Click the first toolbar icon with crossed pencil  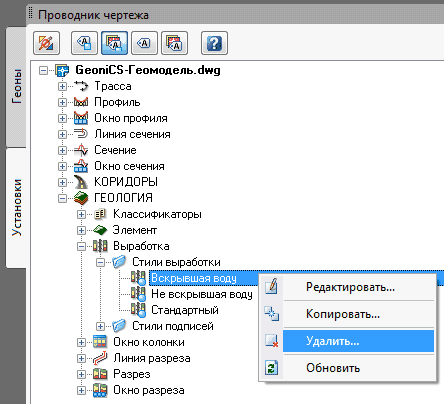tap(46, 43)
